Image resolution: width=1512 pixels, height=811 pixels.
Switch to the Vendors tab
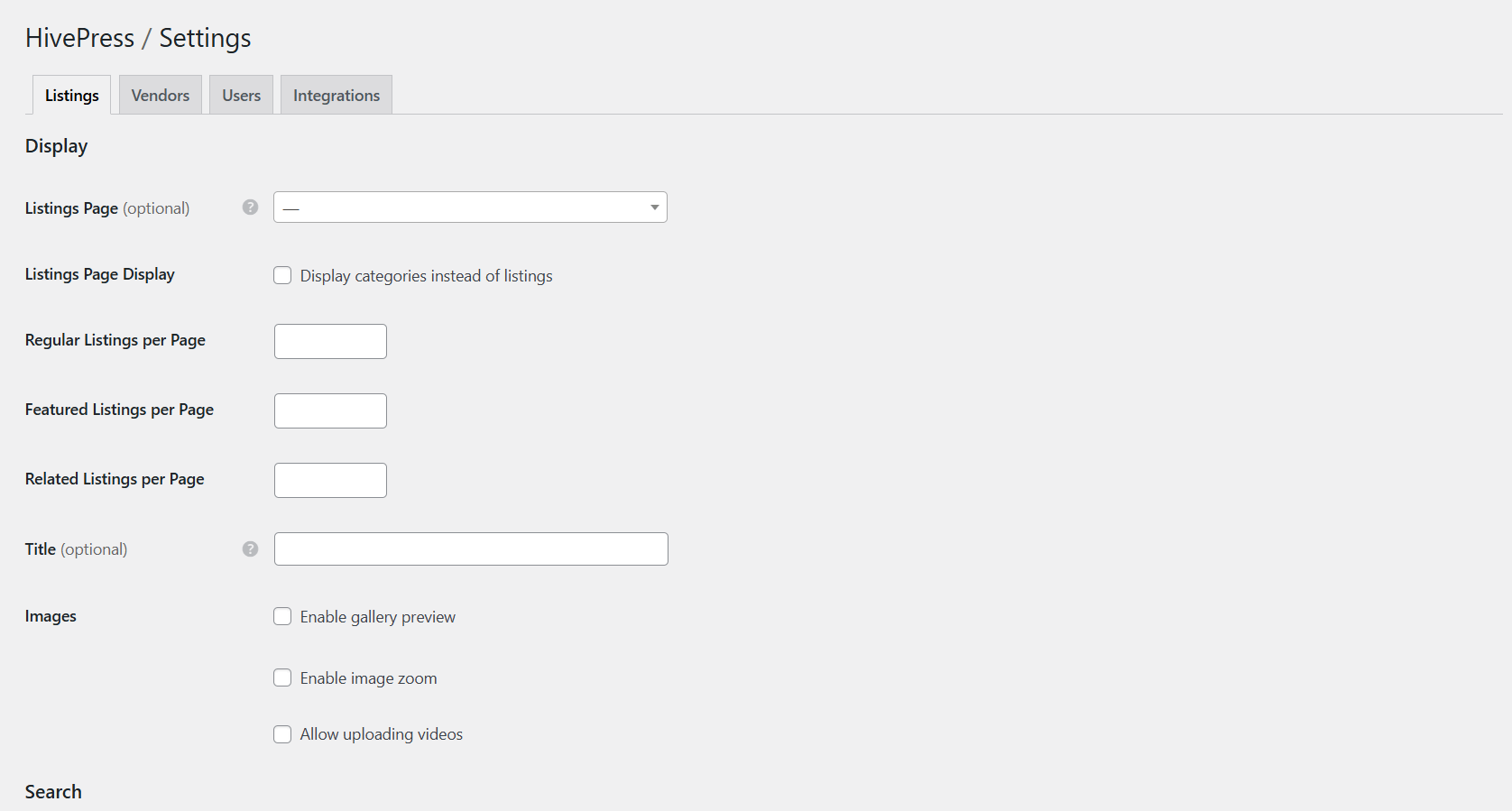(160, 94)
